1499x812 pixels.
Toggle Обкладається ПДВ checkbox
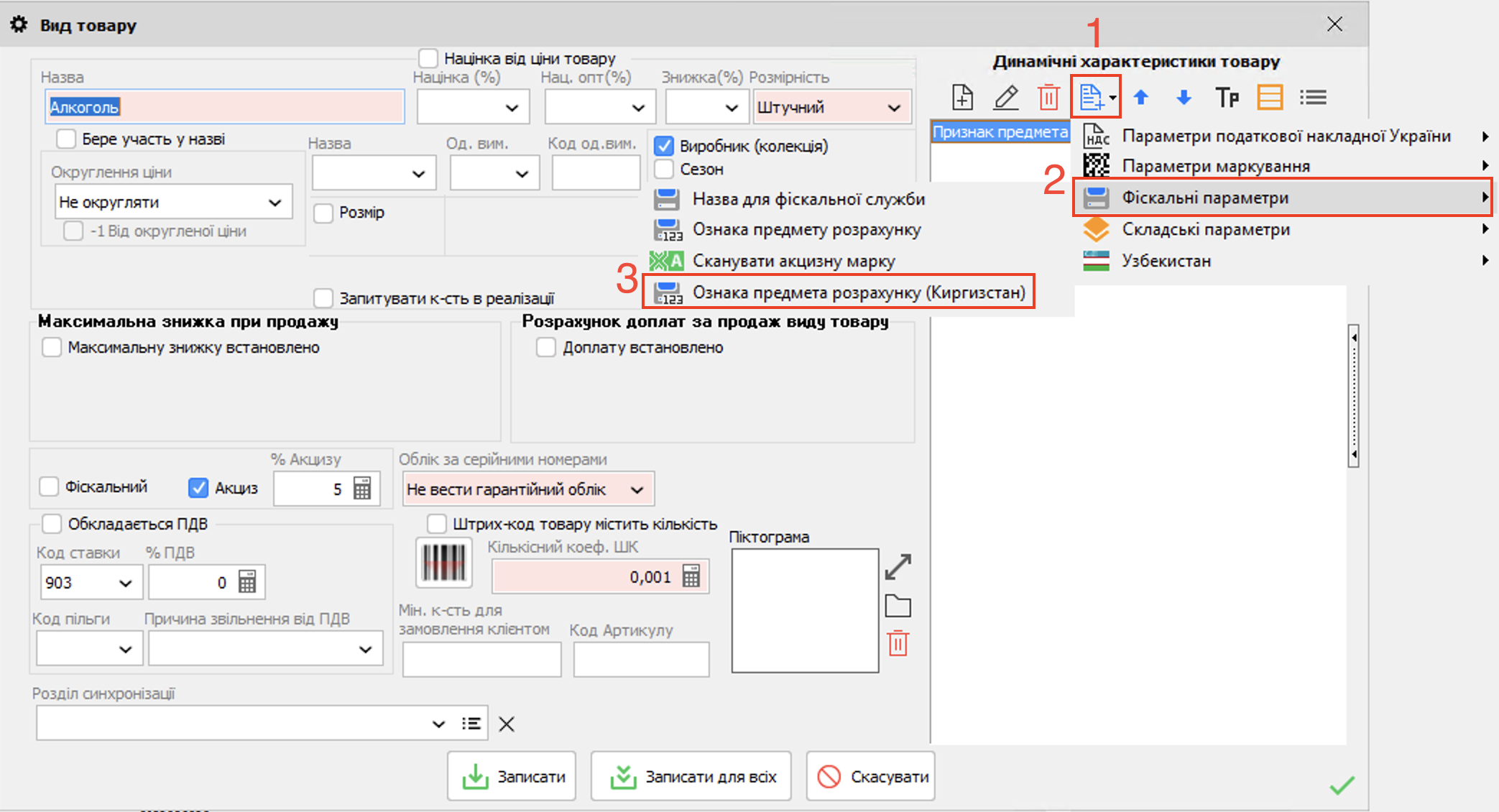(52, 524)
